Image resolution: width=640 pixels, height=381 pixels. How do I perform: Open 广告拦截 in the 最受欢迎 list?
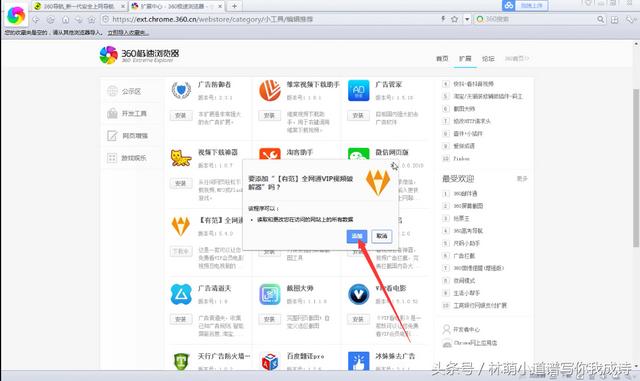[464, 256]
